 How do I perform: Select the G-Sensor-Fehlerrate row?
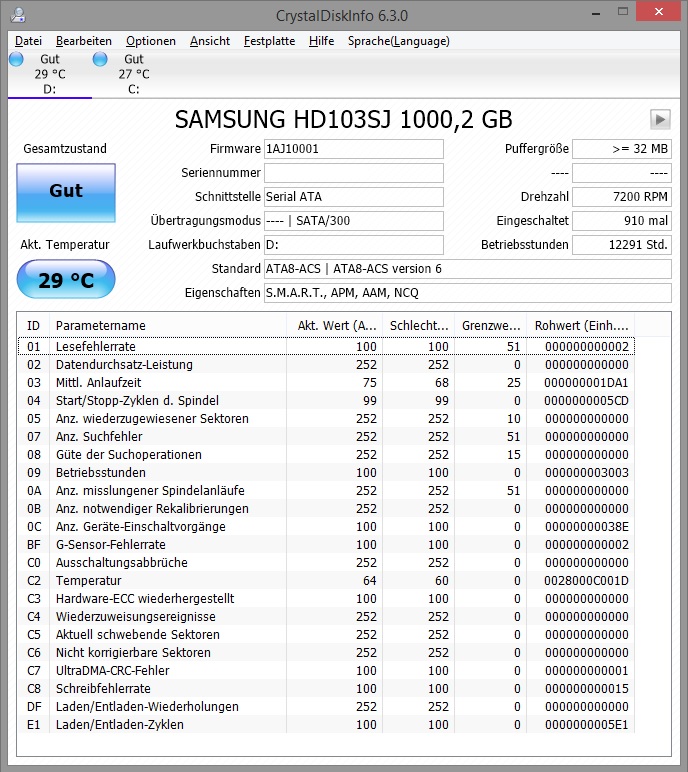pos(327,545)
